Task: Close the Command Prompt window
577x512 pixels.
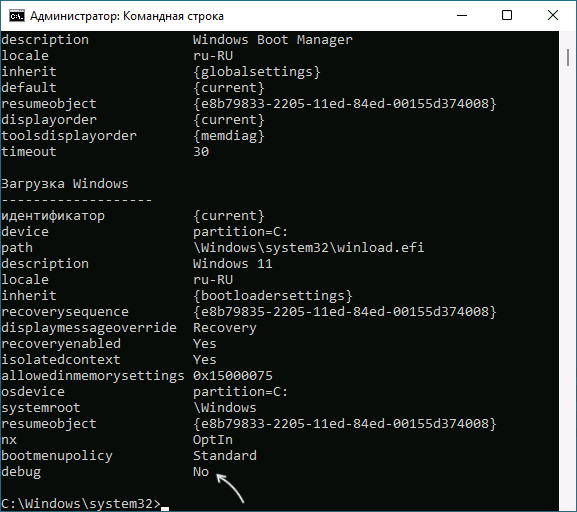Action: (553, 15)
